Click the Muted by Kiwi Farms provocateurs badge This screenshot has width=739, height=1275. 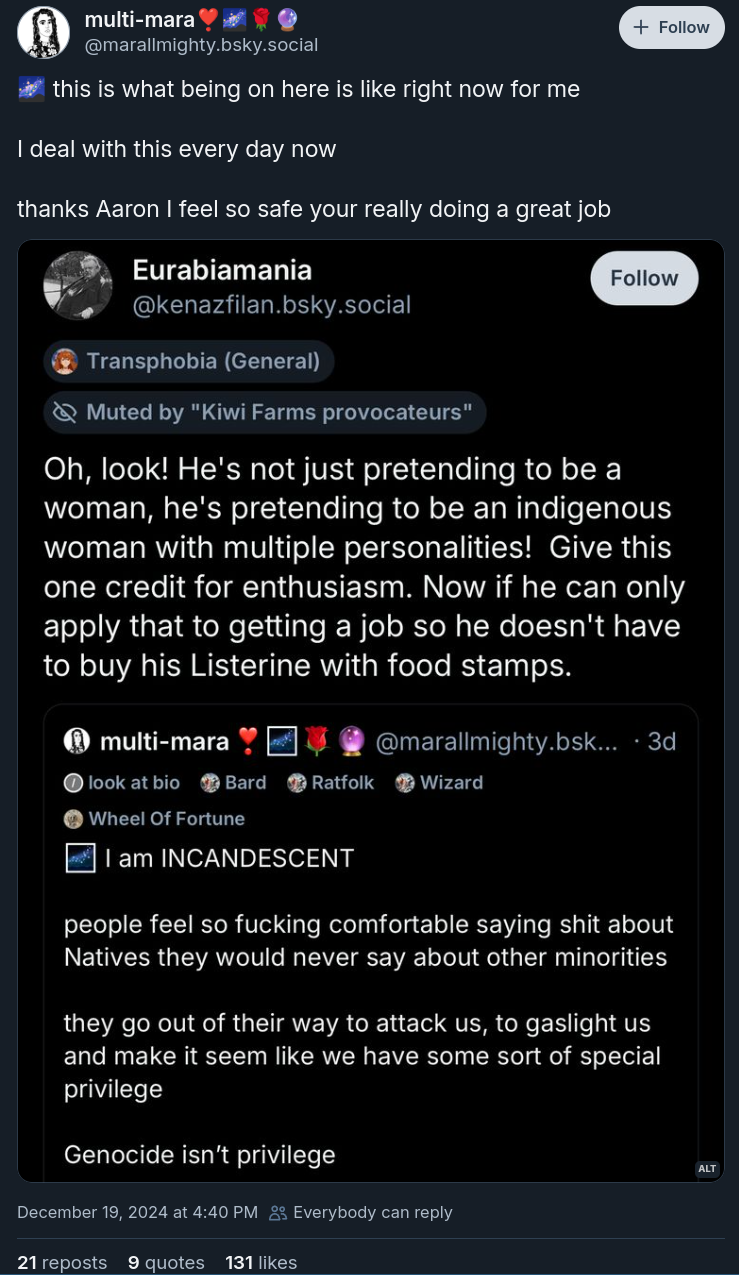coord(265,412)
